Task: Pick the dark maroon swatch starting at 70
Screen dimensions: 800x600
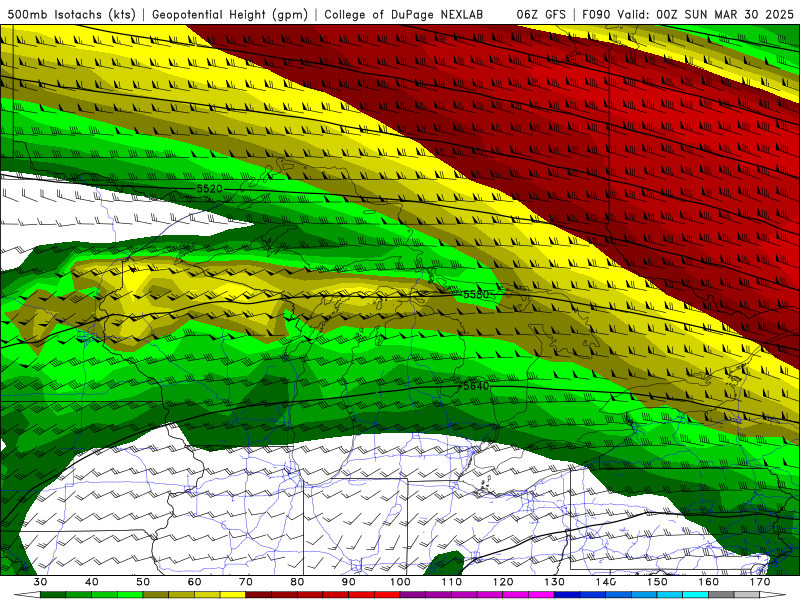Action: pos(259,595)
